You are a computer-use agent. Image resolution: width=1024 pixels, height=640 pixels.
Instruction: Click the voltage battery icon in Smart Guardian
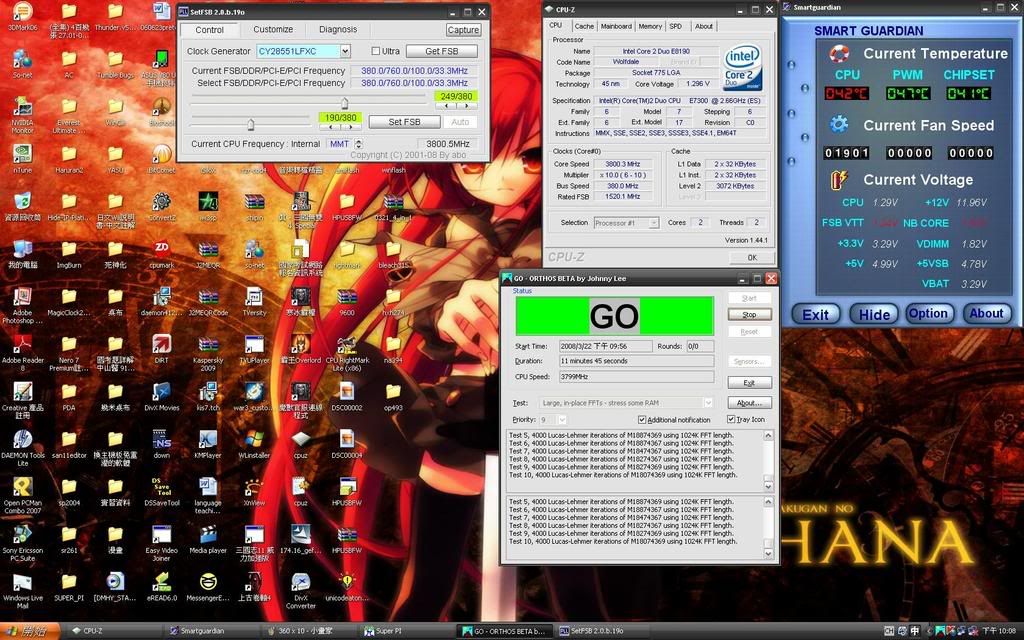pyautogui.click(x=838, y=180)
